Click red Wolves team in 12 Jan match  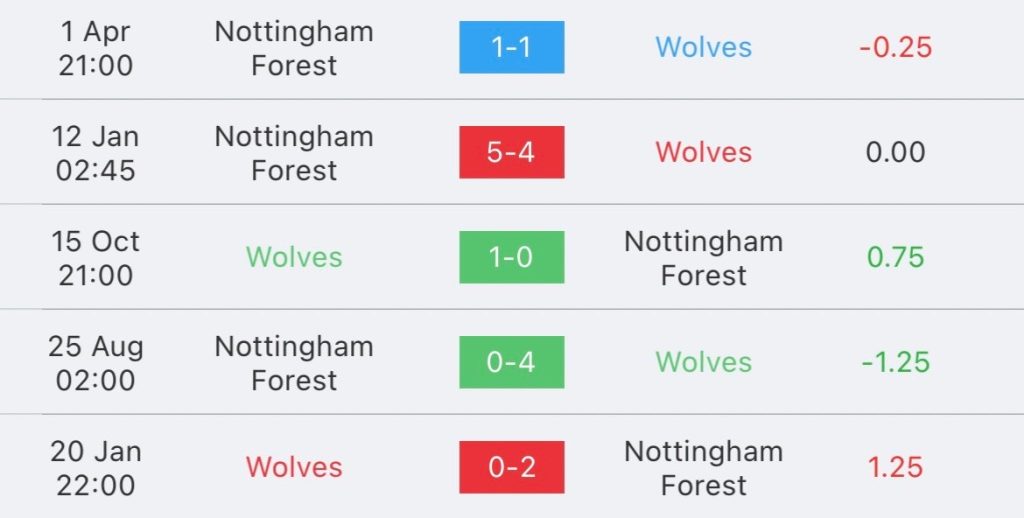click(703, 152)
